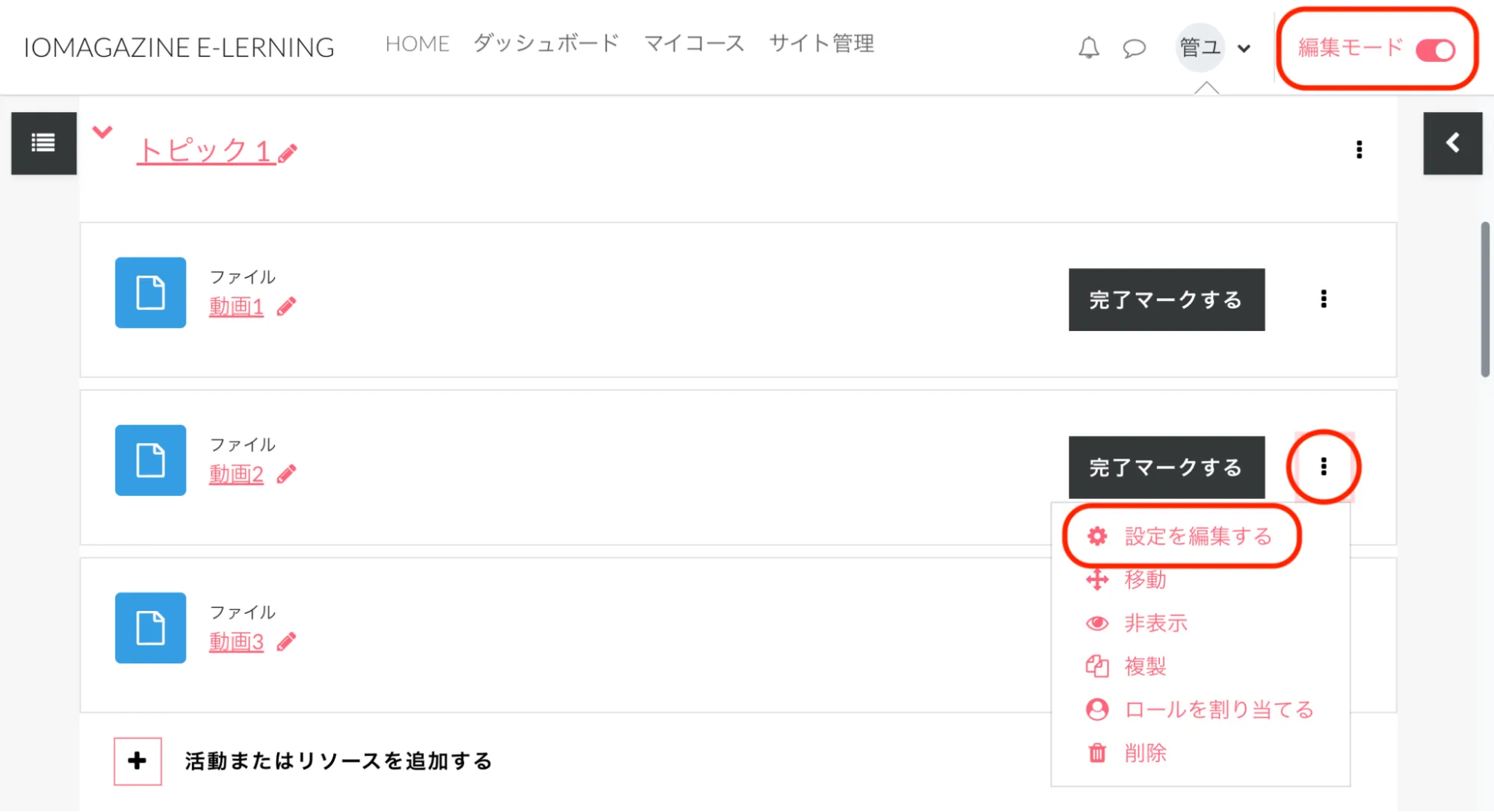Open the messages speech bubble icon

(1134, 49)
